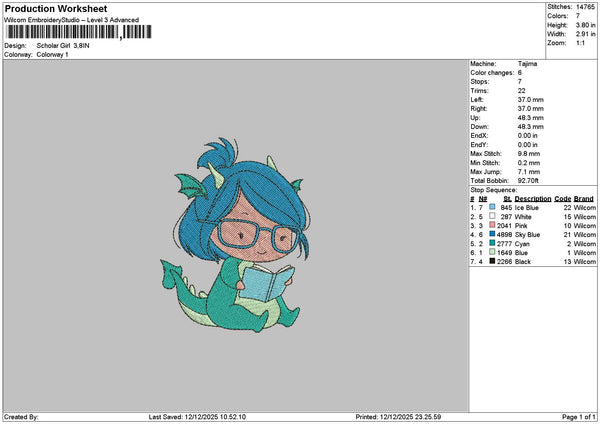Select the Max Jump value '7.1 mm'
600x424 pixels.
(529, 172)
